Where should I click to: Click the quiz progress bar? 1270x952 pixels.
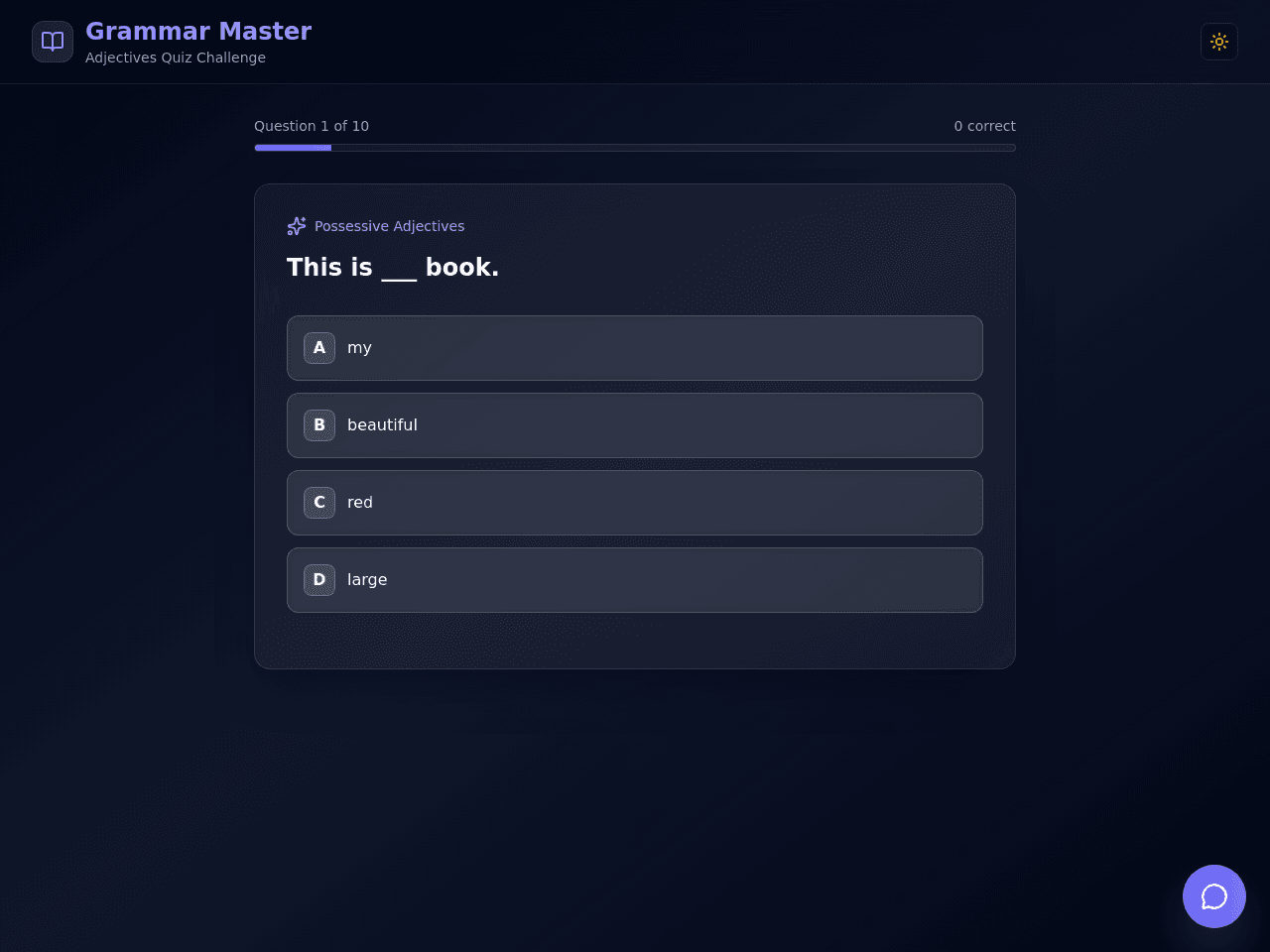[x=635, y=148]
